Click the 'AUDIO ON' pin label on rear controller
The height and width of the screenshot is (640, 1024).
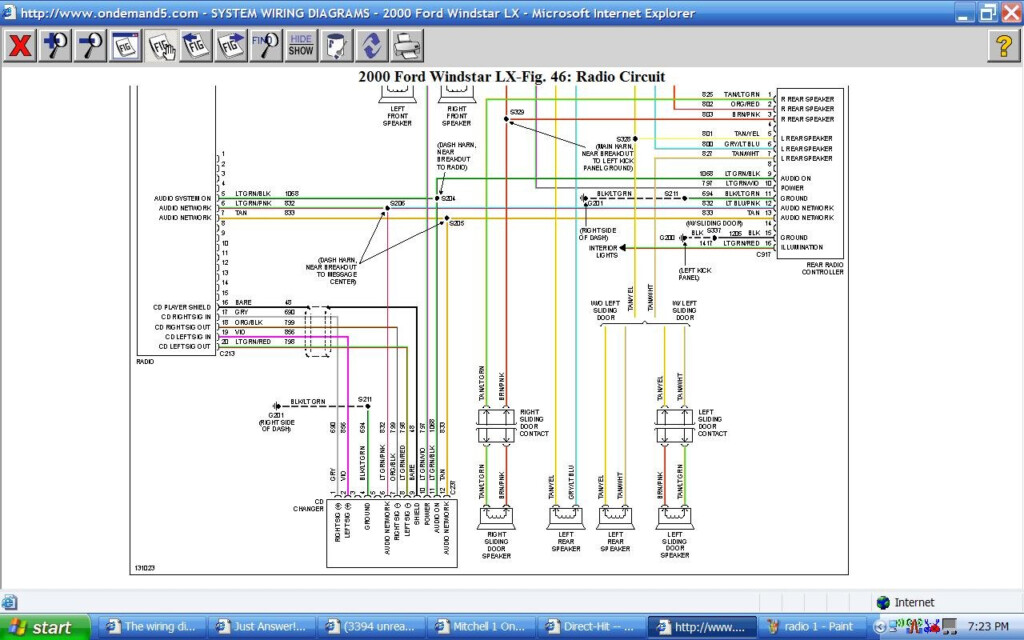tap(795, 178)
